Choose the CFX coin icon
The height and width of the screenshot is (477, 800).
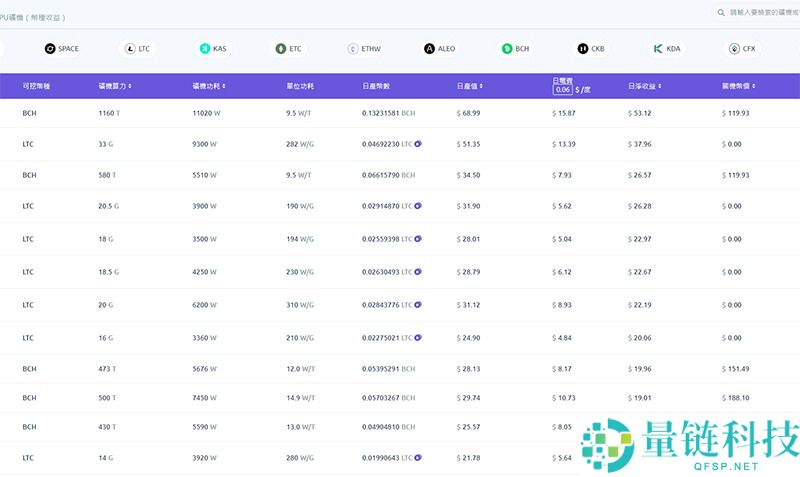tap(735, 48)
